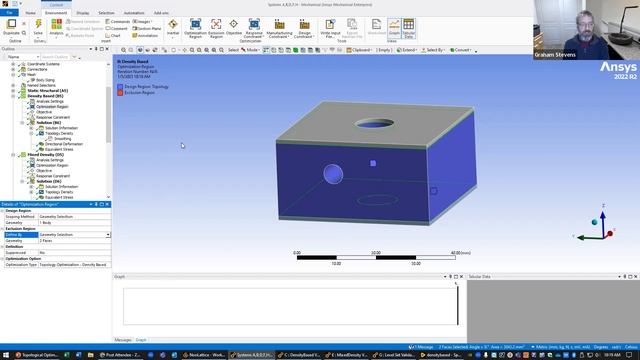640x360 pixels.
Task: Click the Scoping Method value field
Action: click(74, 217)
